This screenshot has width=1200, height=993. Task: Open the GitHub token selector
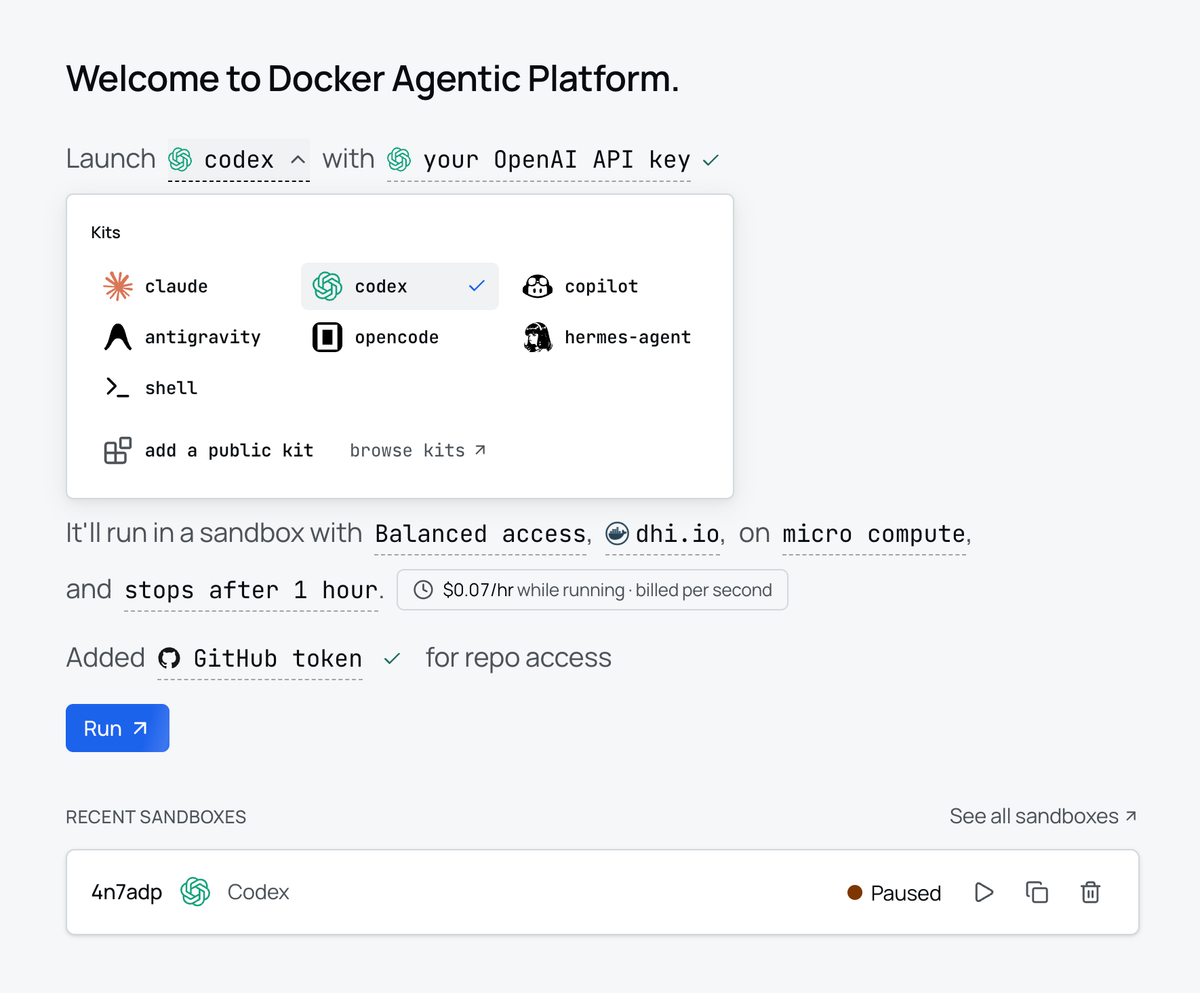(x=260, y=659)
